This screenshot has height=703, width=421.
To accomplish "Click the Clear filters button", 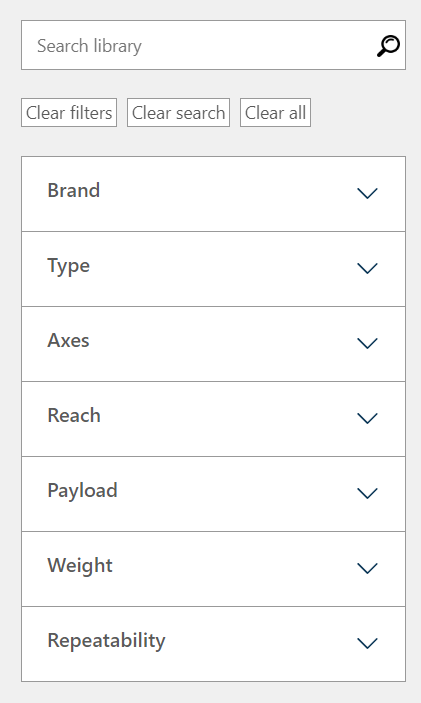I will coord(69,113).
